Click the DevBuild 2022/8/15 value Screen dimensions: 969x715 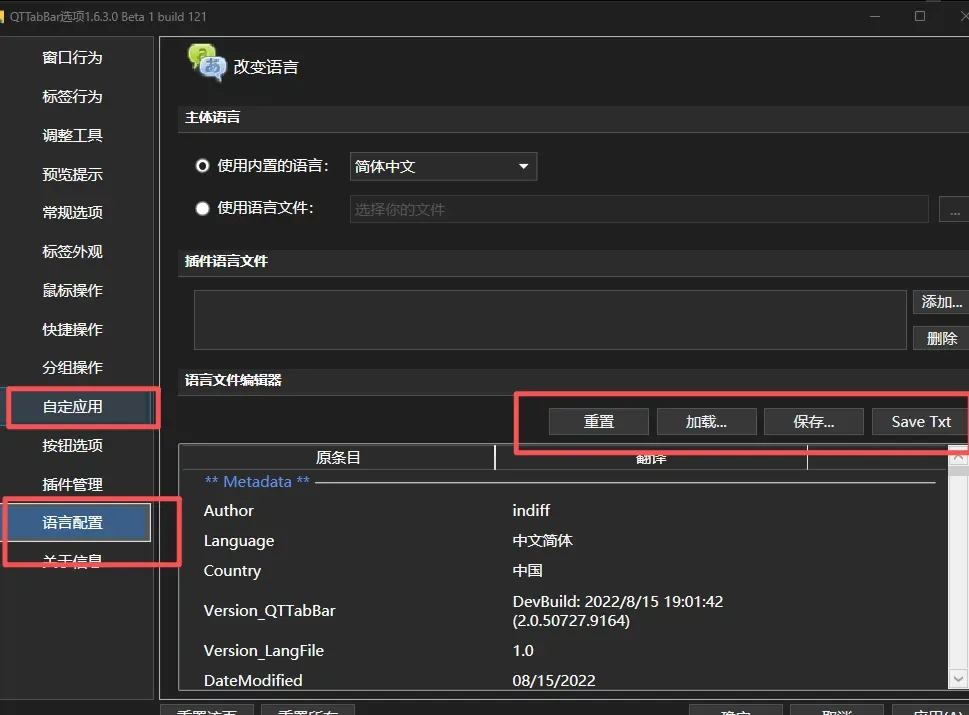pos(617,611)
